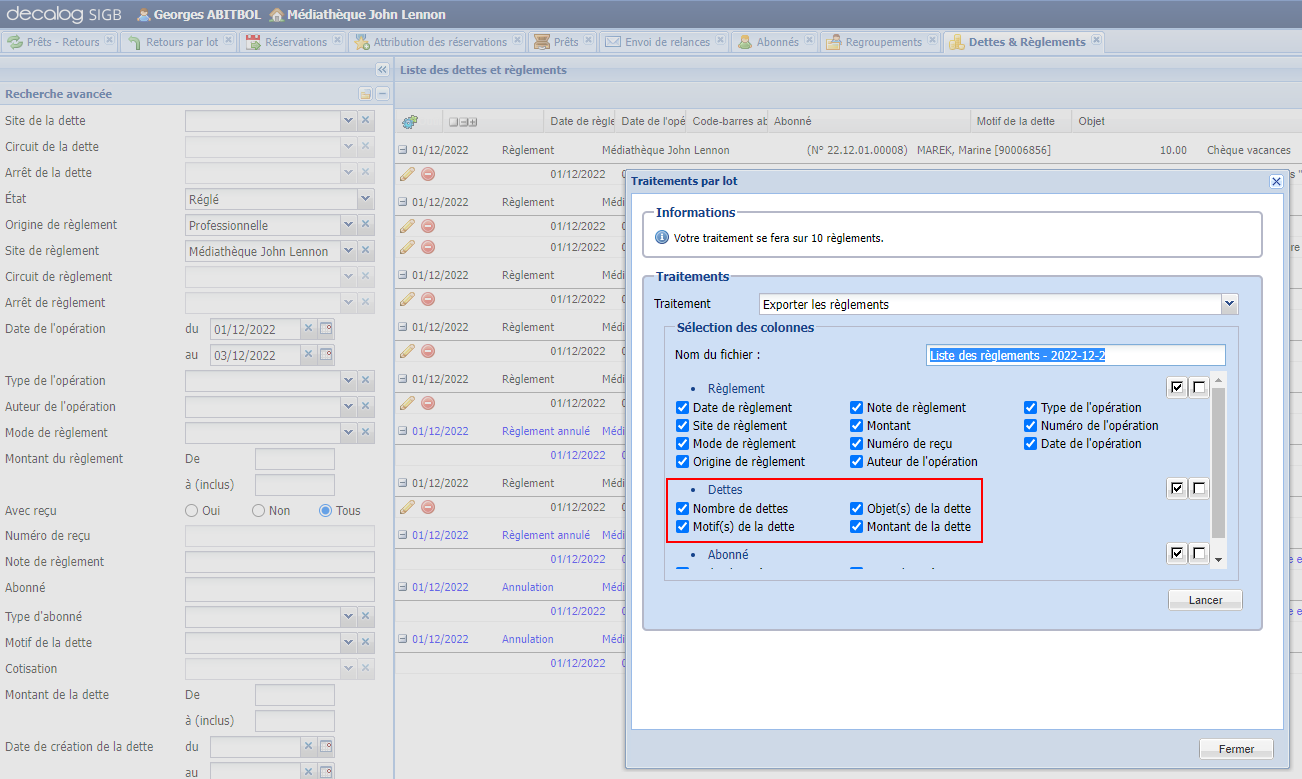Open the Traitement dropdown list
This screenshot has width=1302, height=779.
tap(1229, 304)
